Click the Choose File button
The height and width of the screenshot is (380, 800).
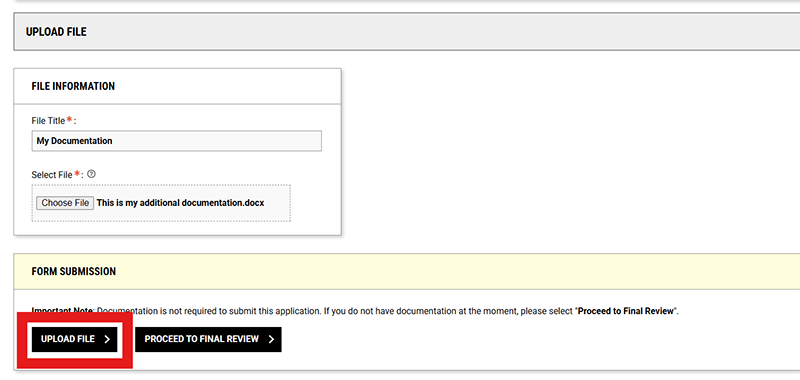[x=65, y=203]
